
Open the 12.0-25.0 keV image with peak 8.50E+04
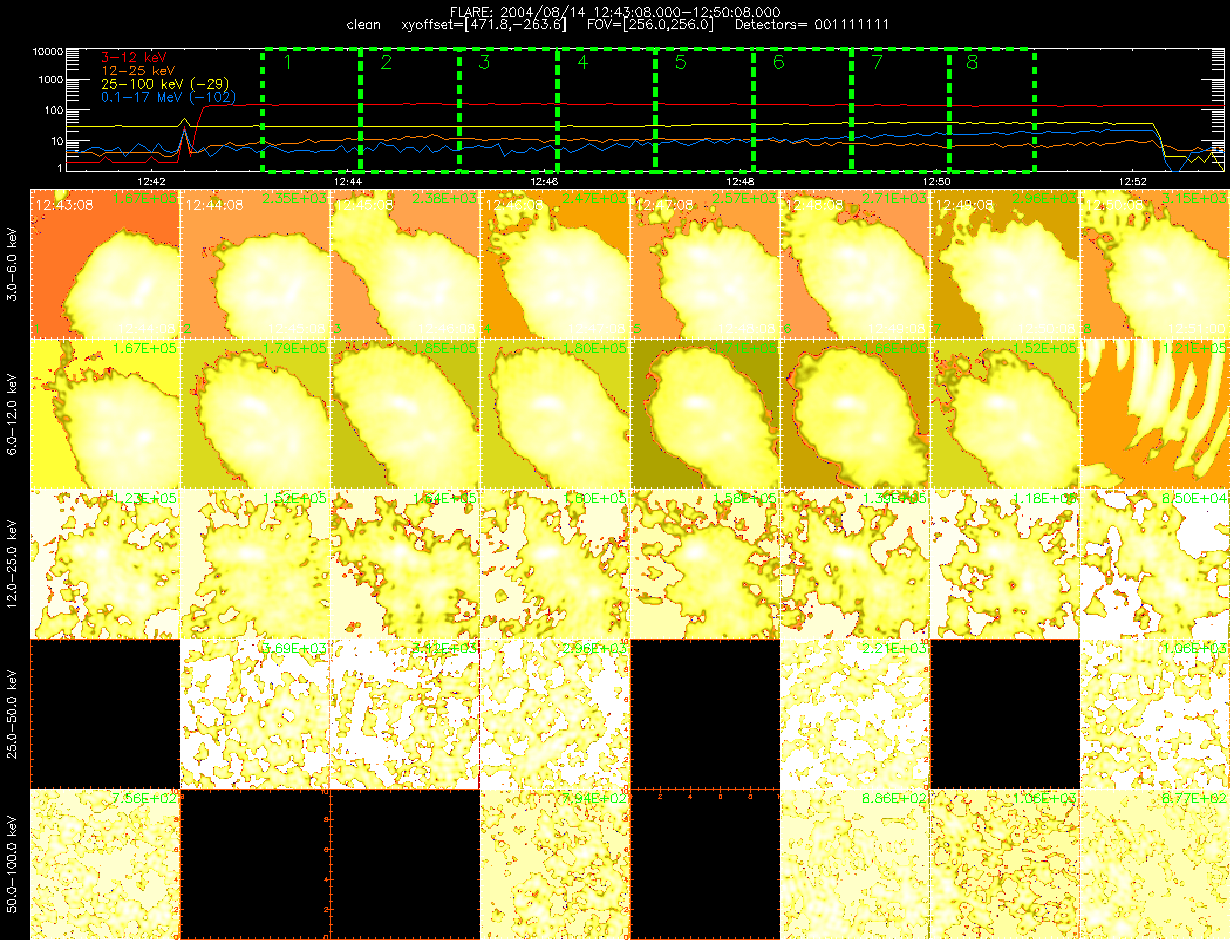1155,564
